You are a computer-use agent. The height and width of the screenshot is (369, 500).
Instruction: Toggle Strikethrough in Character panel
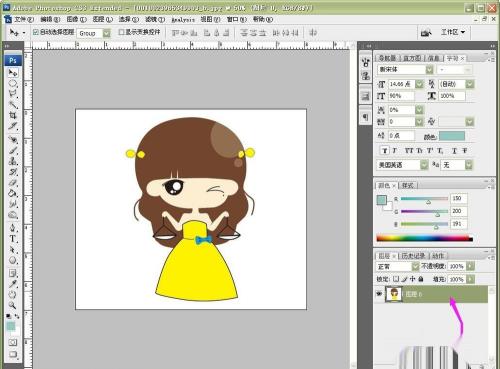[x=465, y=151]
